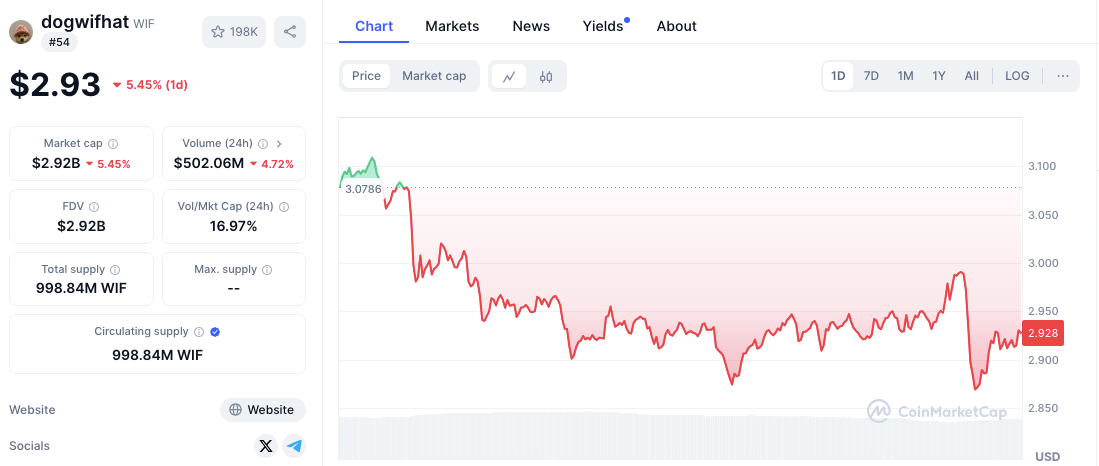Open the Yields tab

pyautogui.click(x=603, y=26)
